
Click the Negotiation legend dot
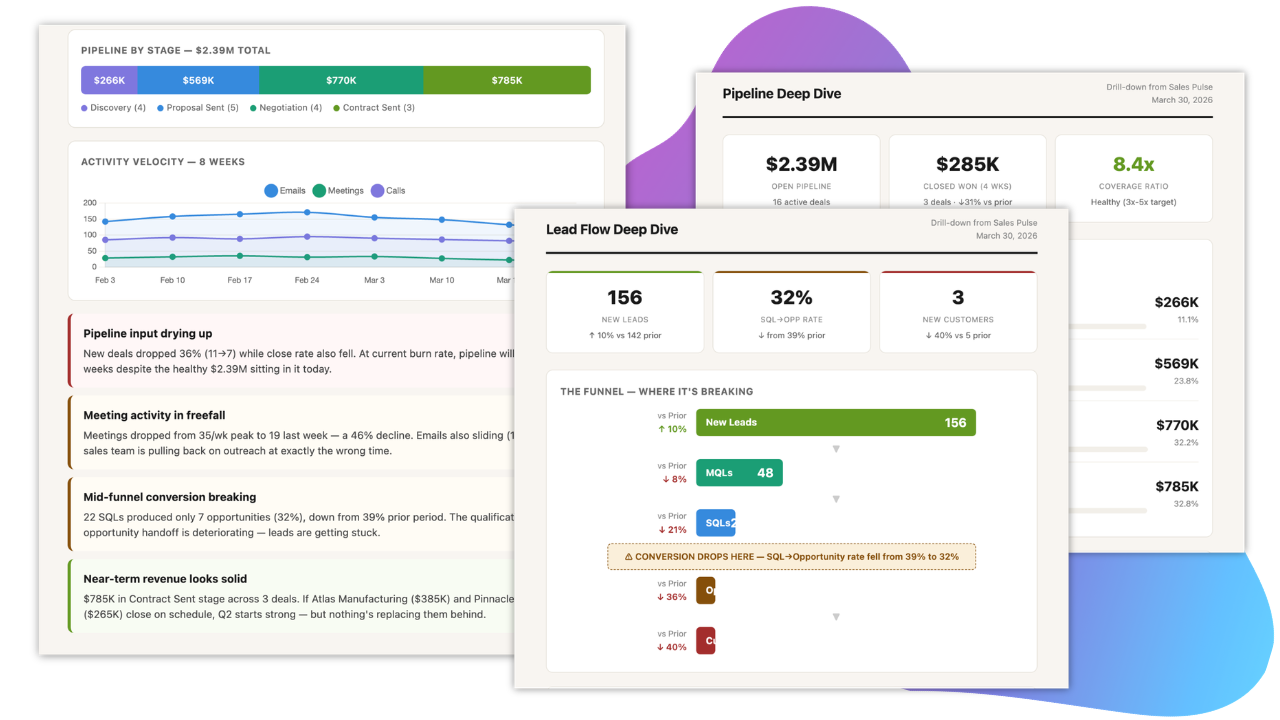coord(253,108)
